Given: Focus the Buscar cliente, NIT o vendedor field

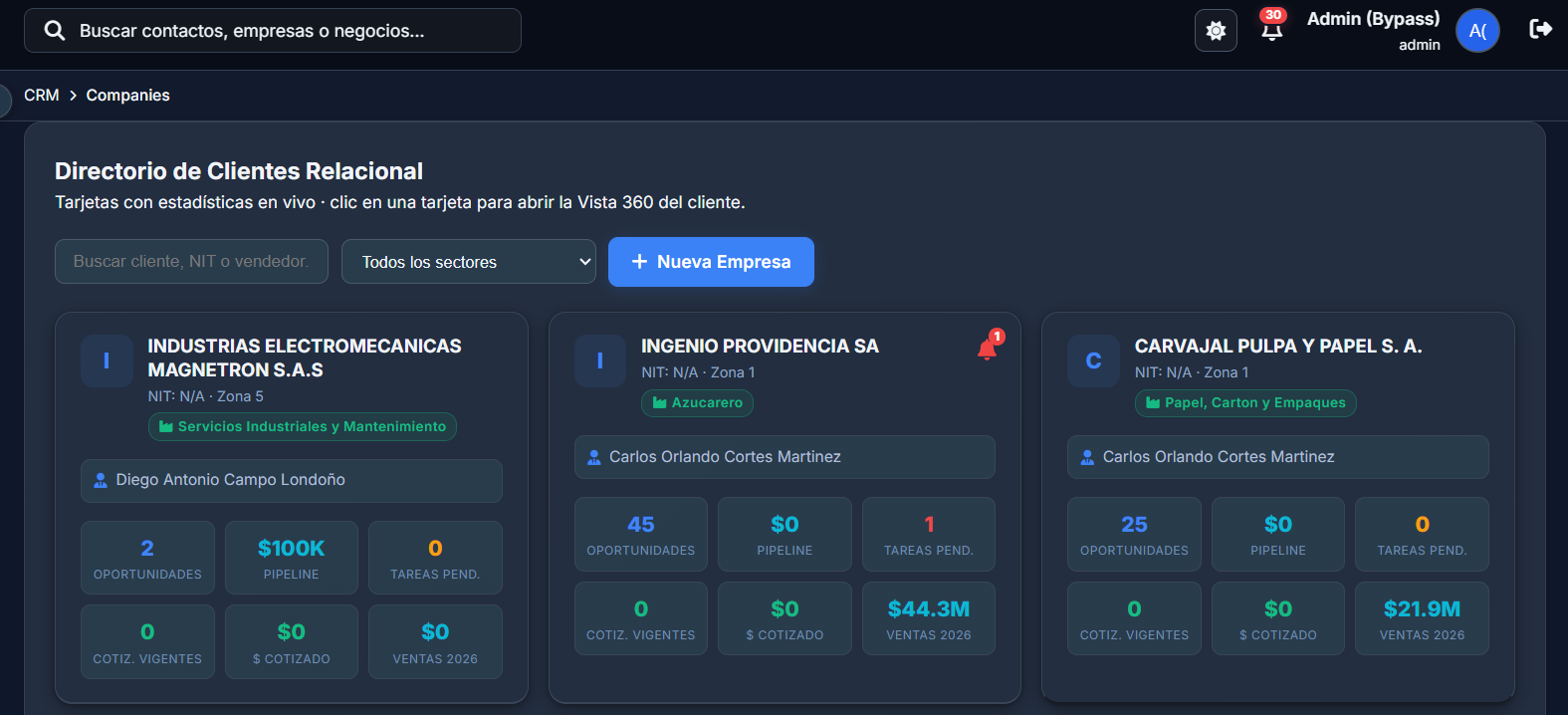Looking at the screenshot, I should click(191, 261).
